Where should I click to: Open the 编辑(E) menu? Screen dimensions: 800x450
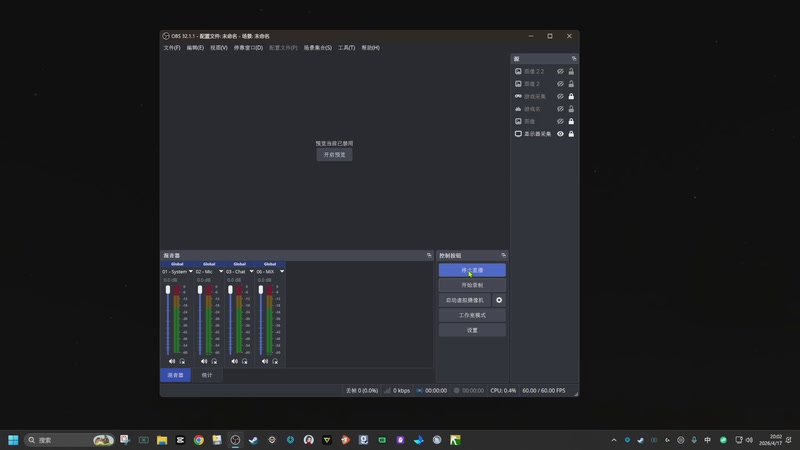point(195,47)
